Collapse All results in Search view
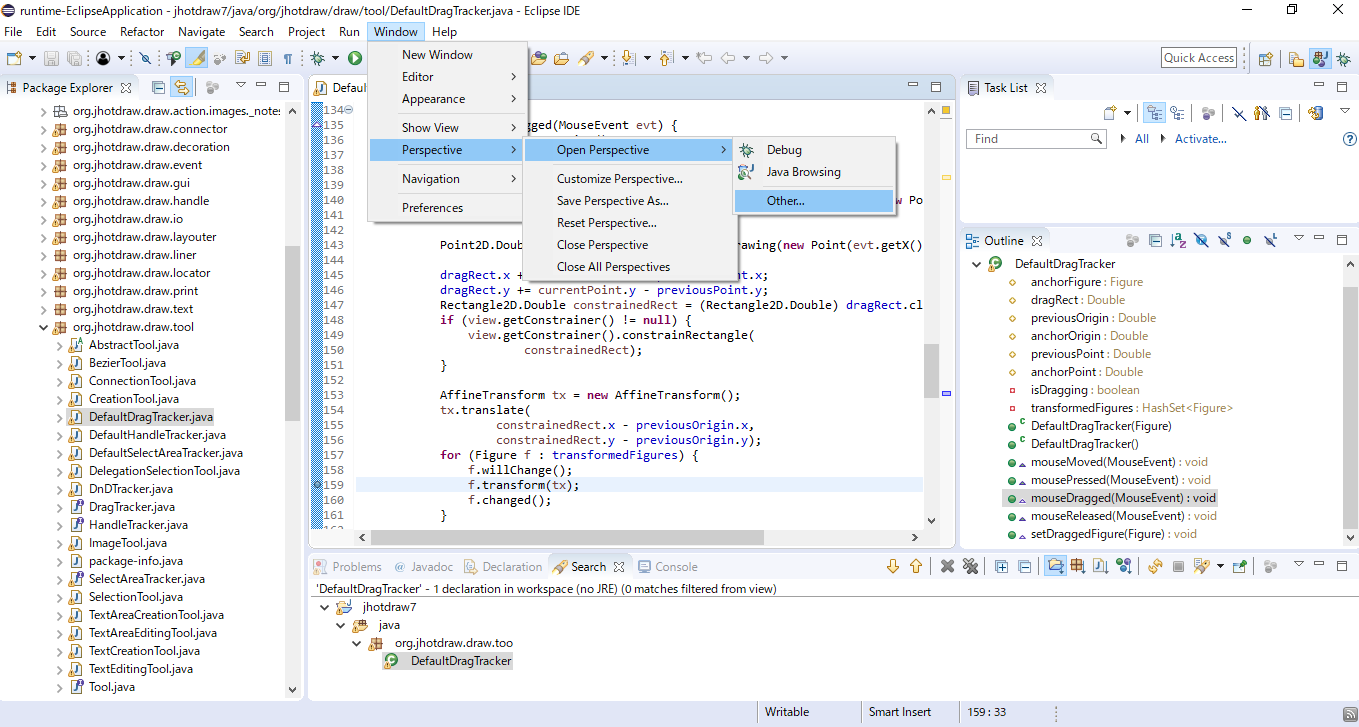 pos(1024,566)
